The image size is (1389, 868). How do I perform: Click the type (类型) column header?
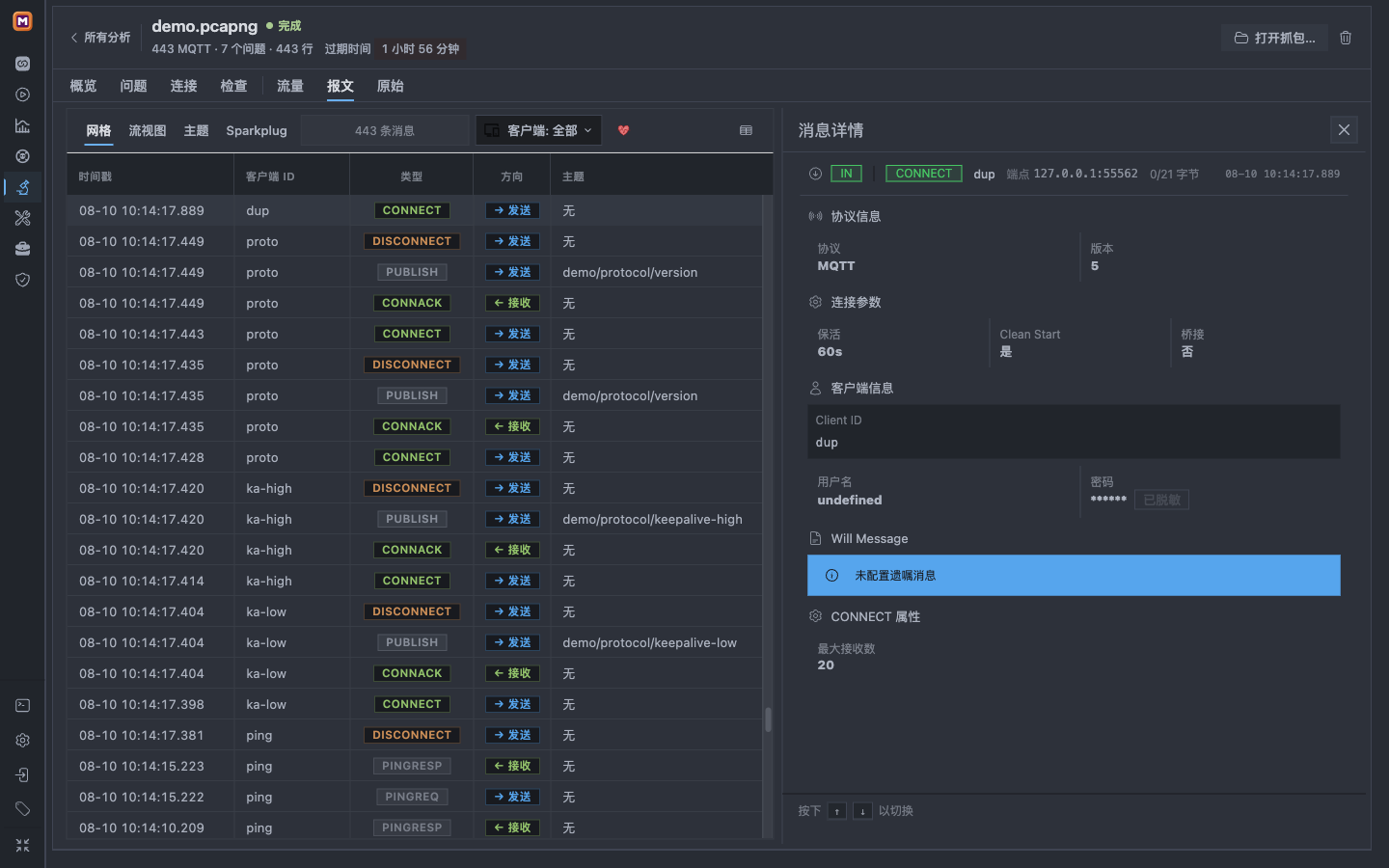tap(412, 176)
